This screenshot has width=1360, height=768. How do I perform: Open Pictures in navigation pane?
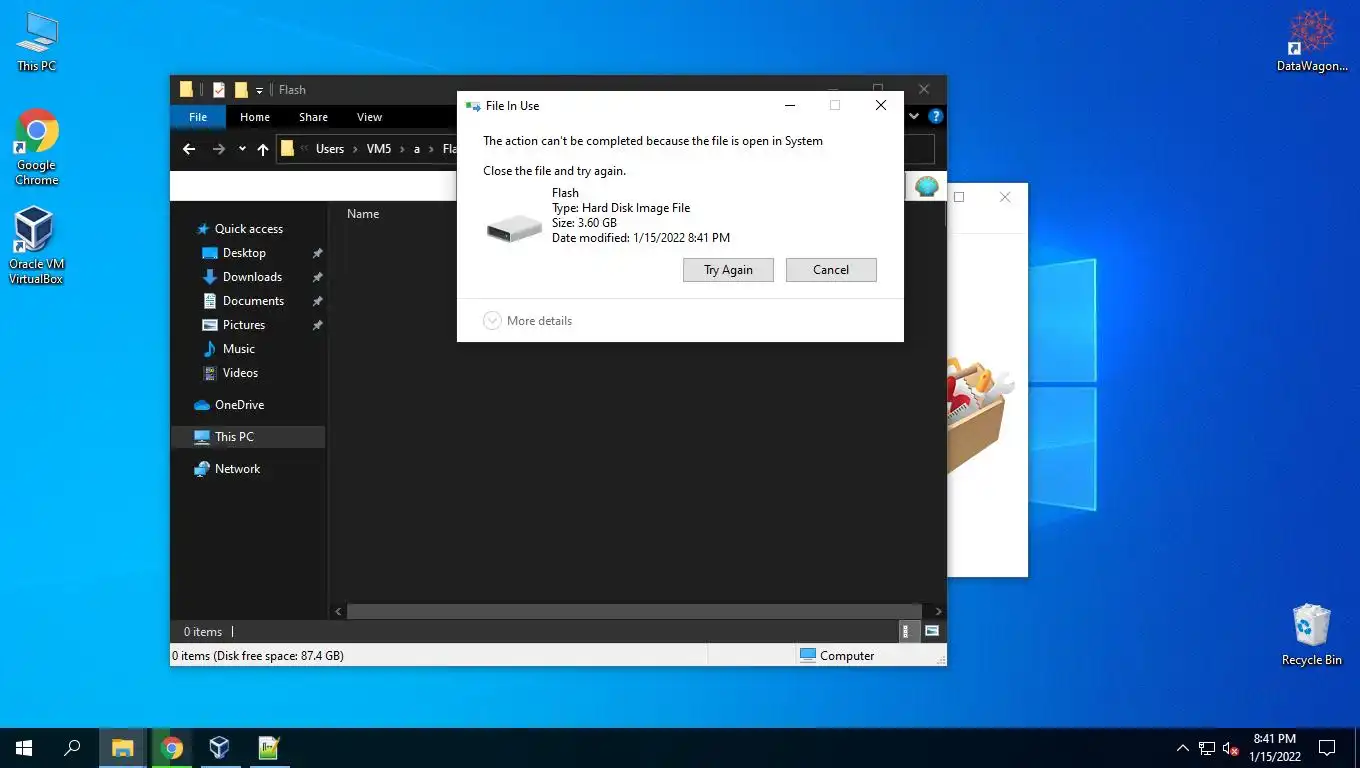point(244,325)
